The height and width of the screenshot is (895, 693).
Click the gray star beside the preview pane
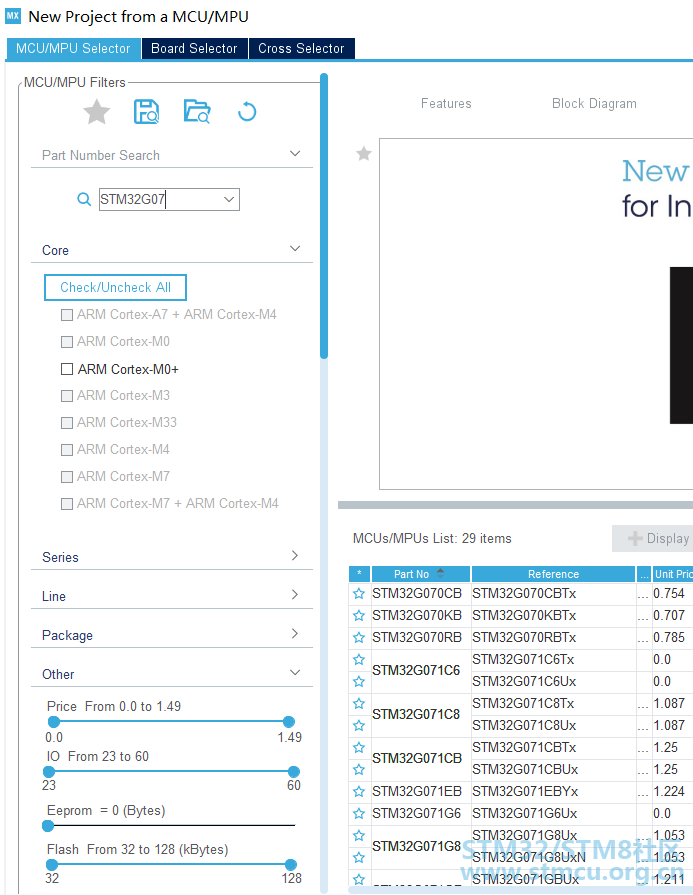click(x=364, y=154)
